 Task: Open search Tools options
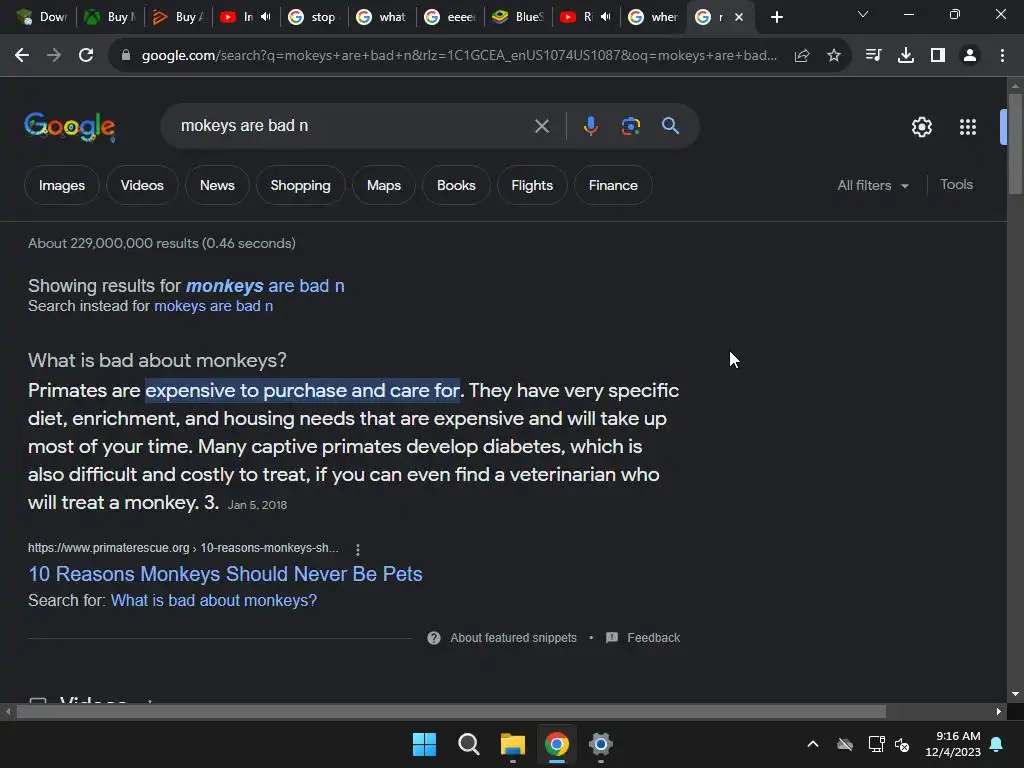(956, 185)
